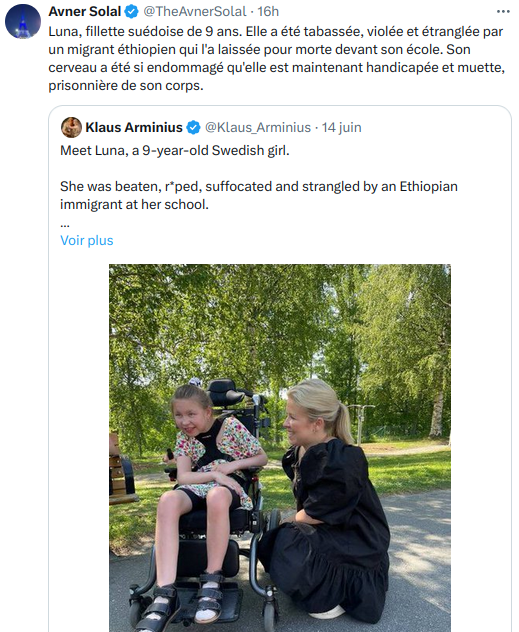Click the French tweet text about Luna
The width and height of the screenshot is (519, 632).
click(276, 58)
